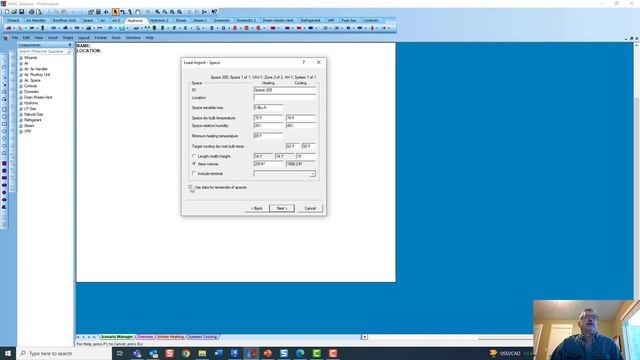Click the green tank component icon on ribbon
Screen dimensions: 640x360
tap(42, 28)
